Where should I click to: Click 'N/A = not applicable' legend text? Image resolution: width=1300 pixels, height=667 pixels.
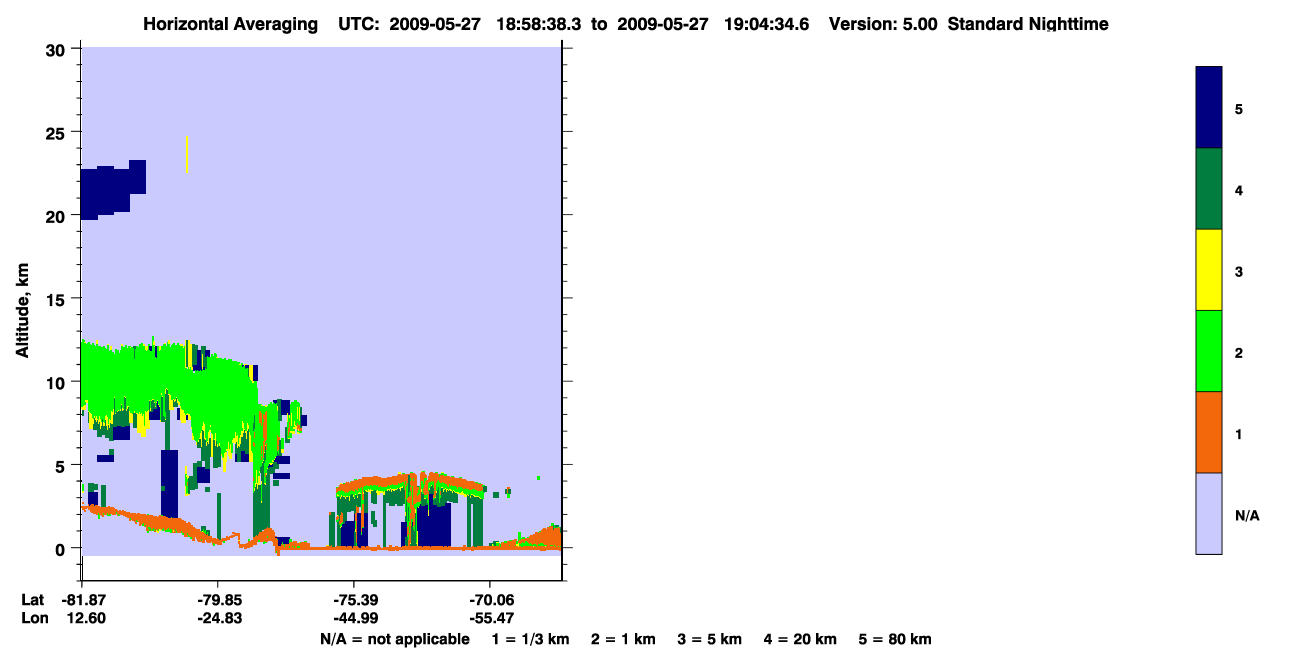[394, 639]
